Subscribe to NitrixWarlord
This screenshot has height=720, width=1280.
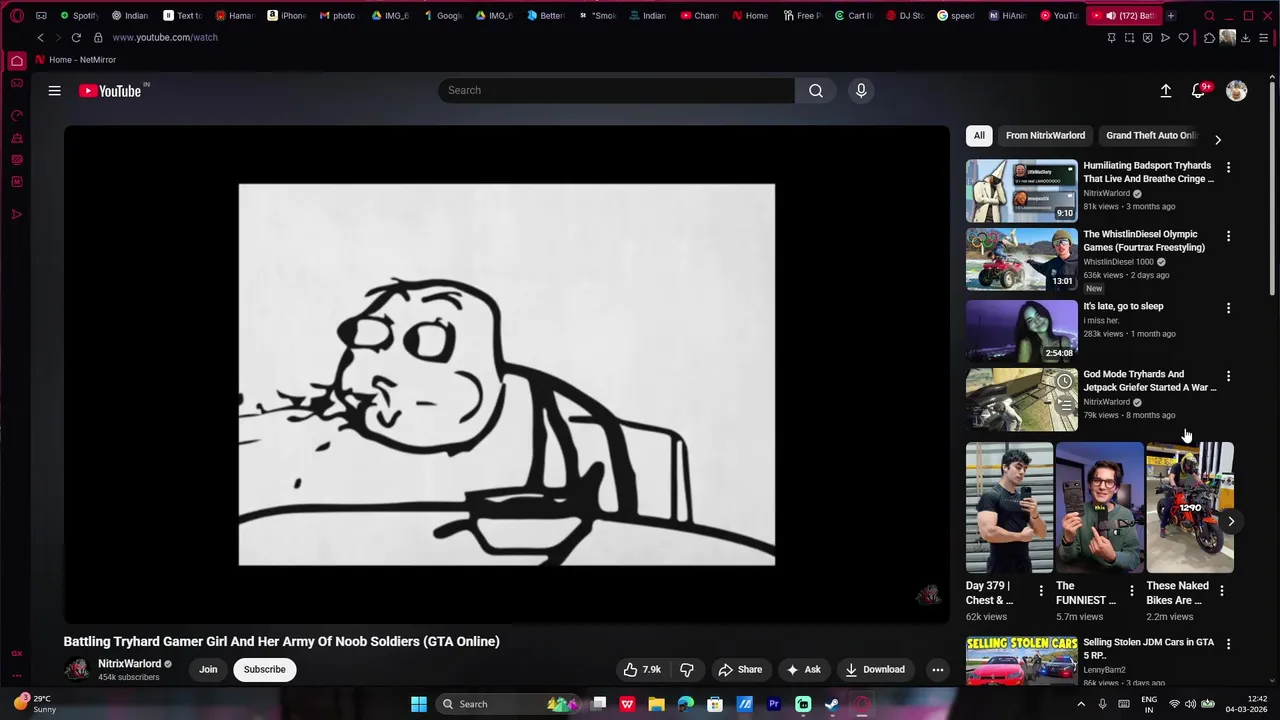(265, 670)
